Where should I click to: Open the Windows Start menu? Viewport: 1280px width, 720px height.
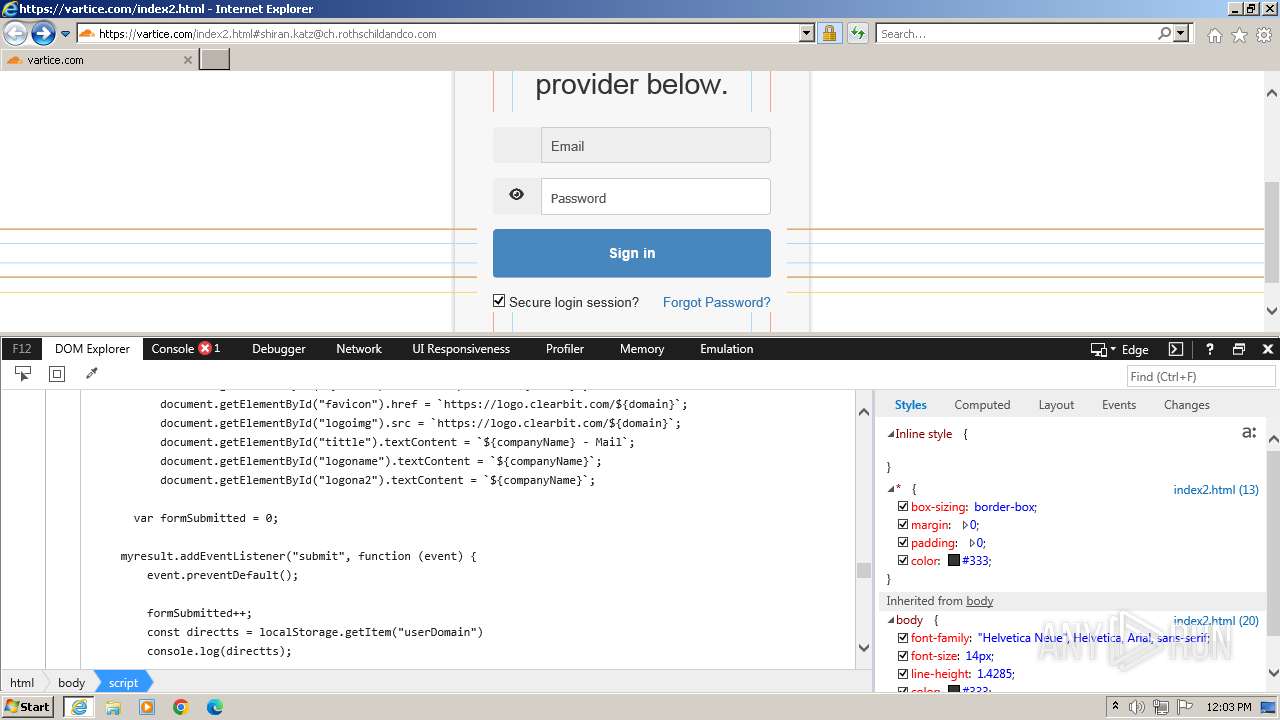(27, 706)
